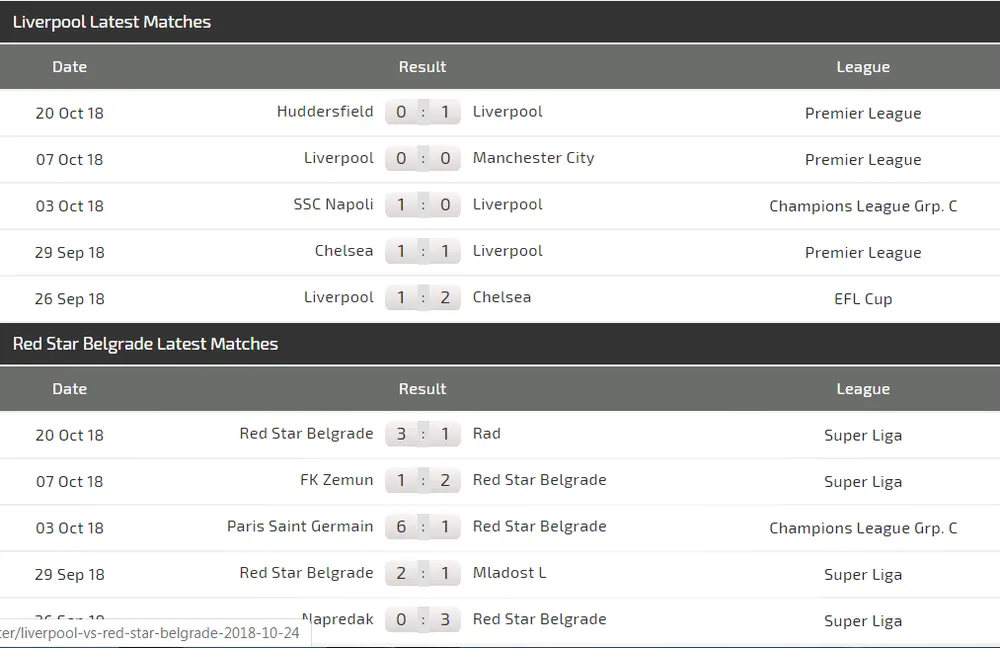Click the Premier League label for 20 Oct
This screenshot has width=1000, height=648.
tap(863, 113)
